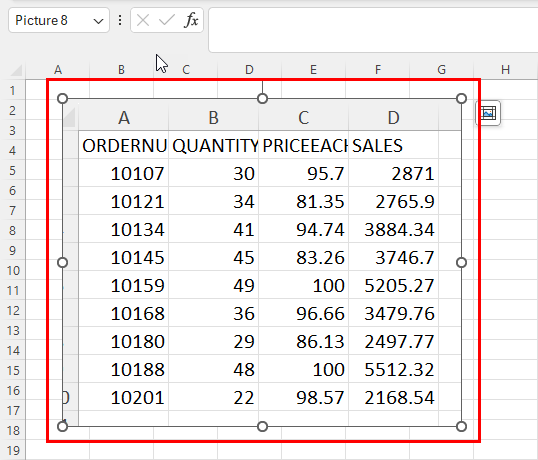Click sales value 5205.27
This screenshot has width=538, height=460.
(x=399, y=285)
